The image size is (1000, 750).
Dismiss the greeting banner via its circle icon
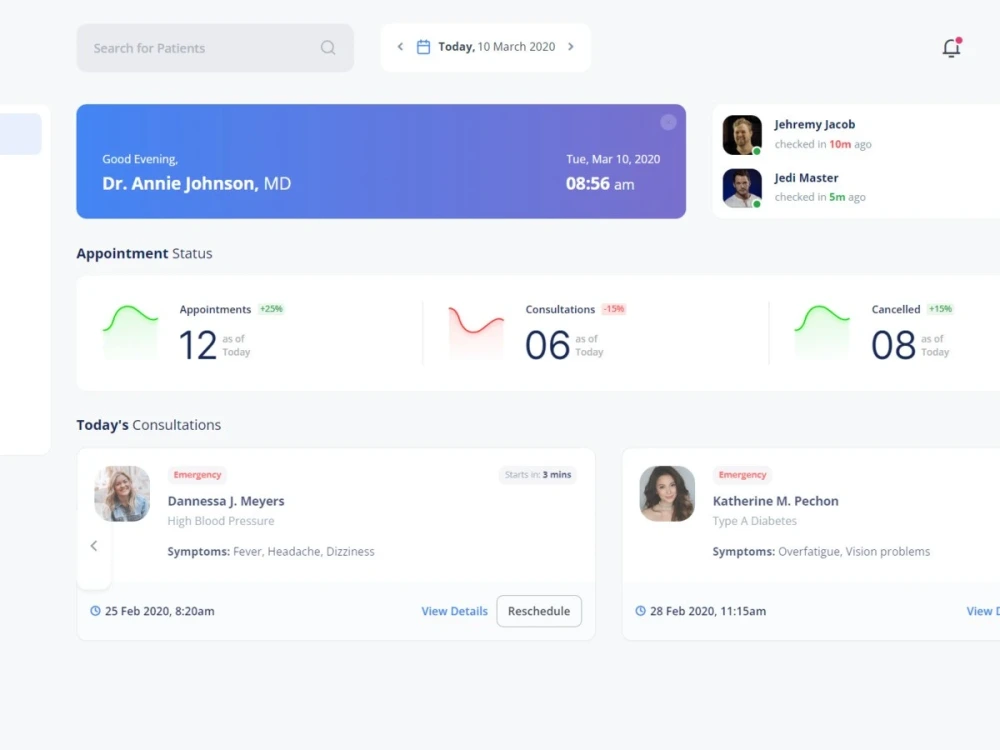pos(668,121)
